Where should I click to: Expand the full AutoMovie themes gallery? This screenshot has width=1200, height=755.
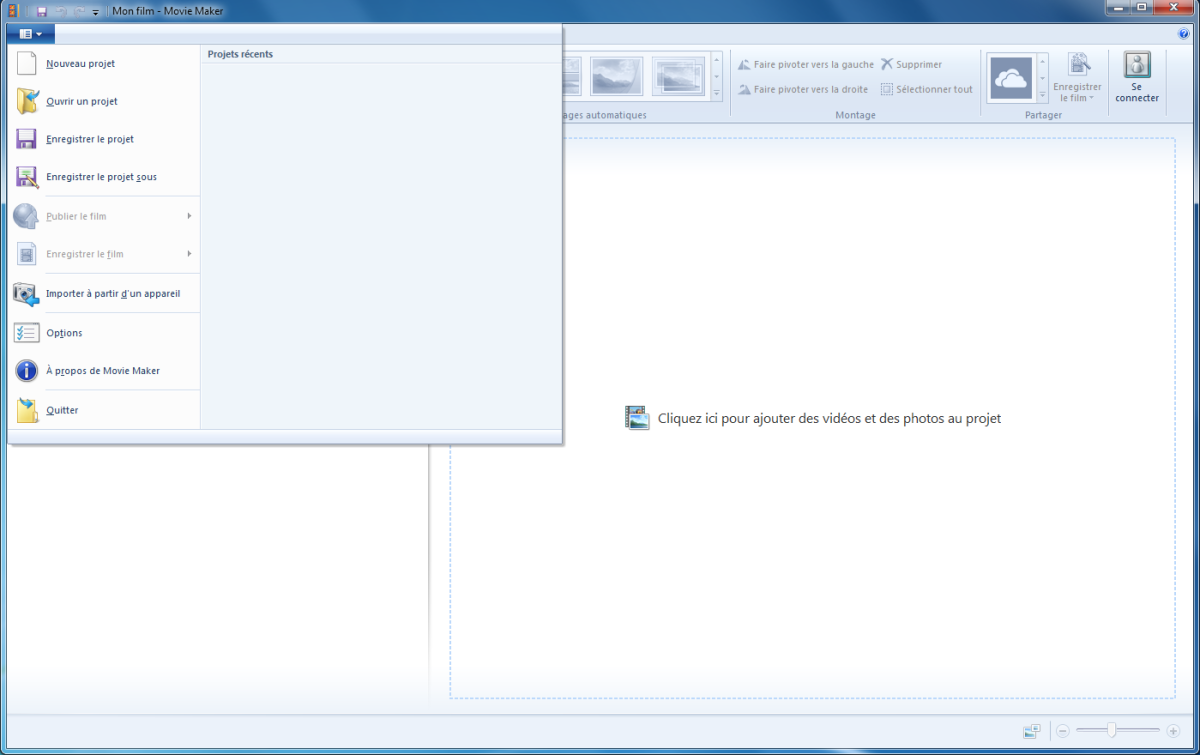pos(716,93)
